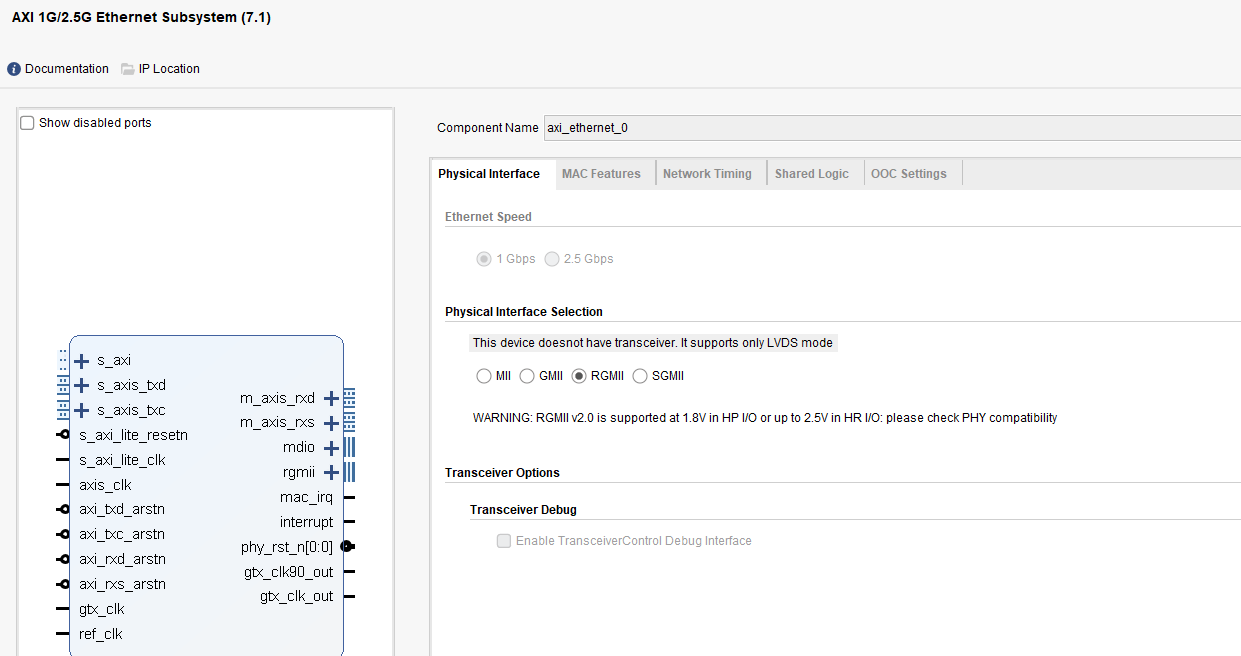Select the axi_rxs_arstn port label
Viewport: 1241px width, 656px height.
pyautogui.click(x=123, y=584)
